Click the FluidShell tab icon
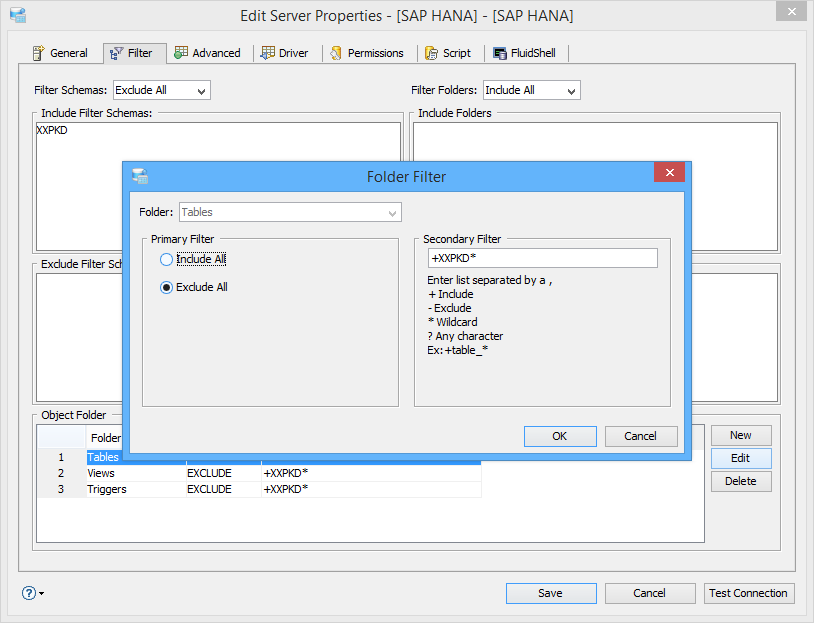814x623 pixels. [499, 53]
